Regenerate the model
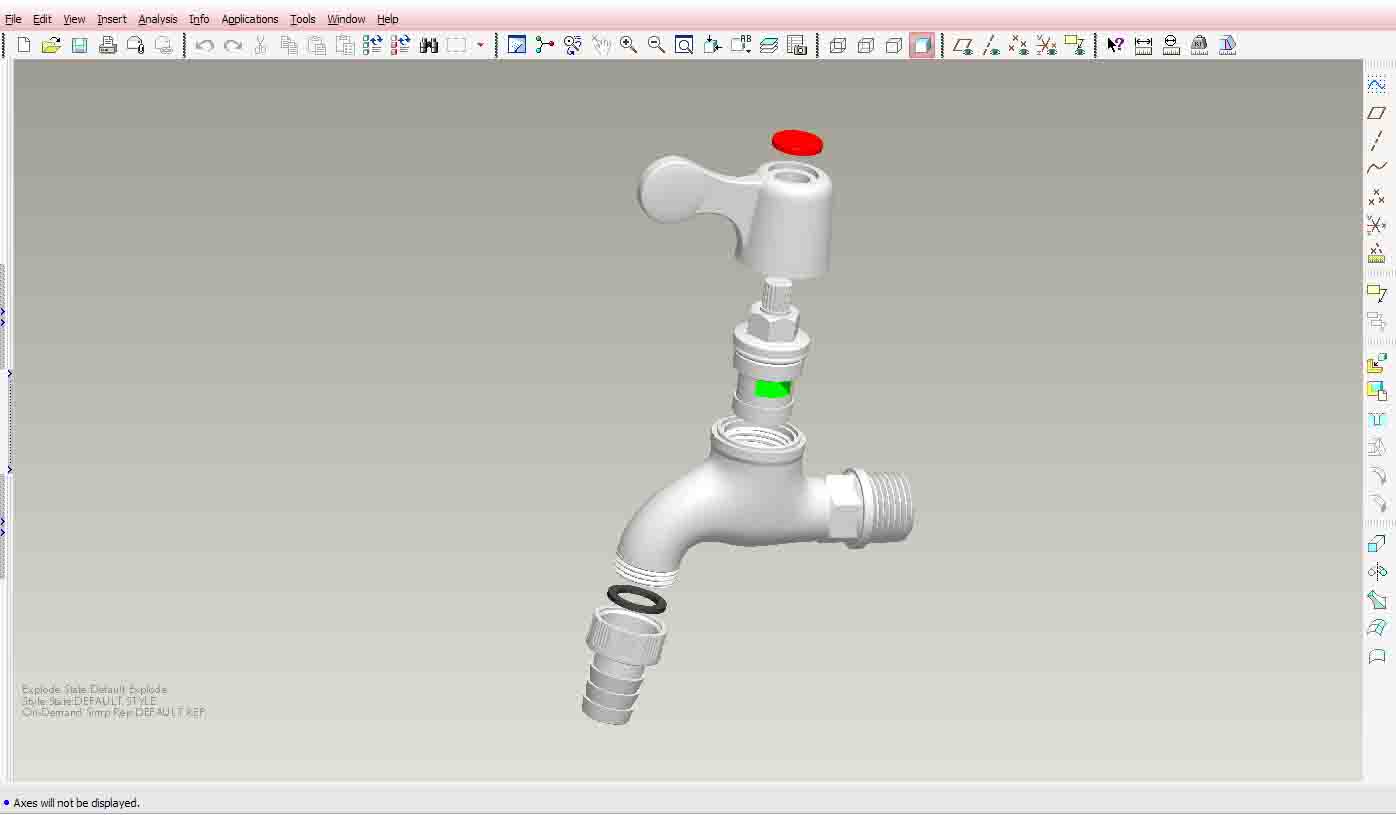This screenshot has height=815, width=1396. (x=373, y=45)
